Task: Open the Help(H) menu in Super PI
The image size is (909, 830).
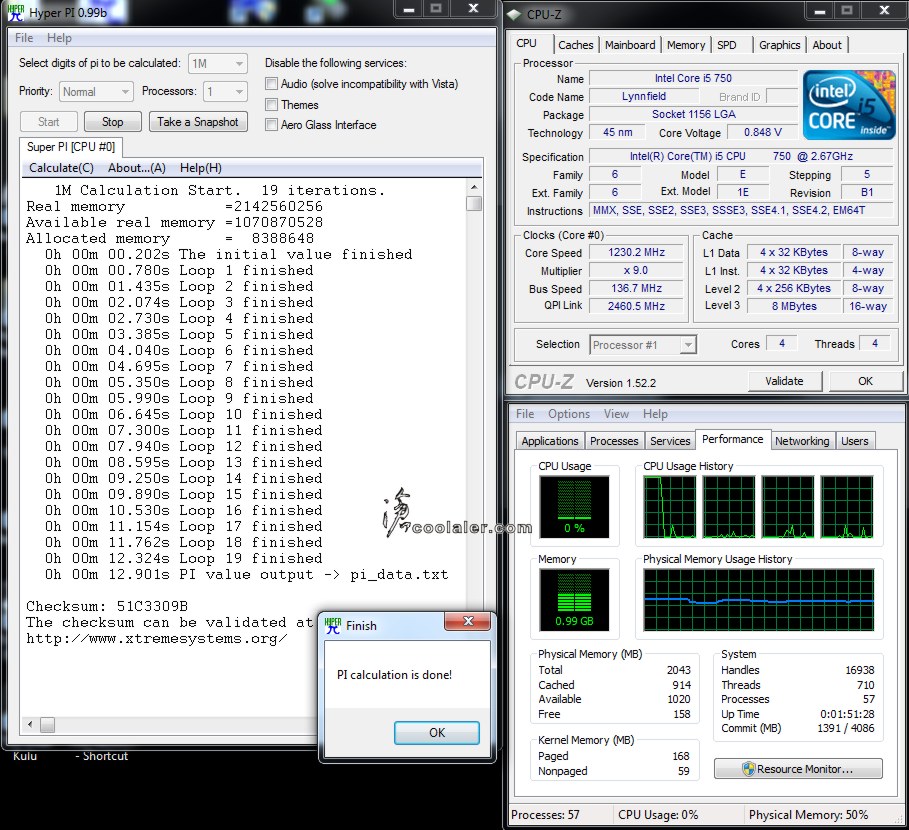Action: click(x=201, y=168)
